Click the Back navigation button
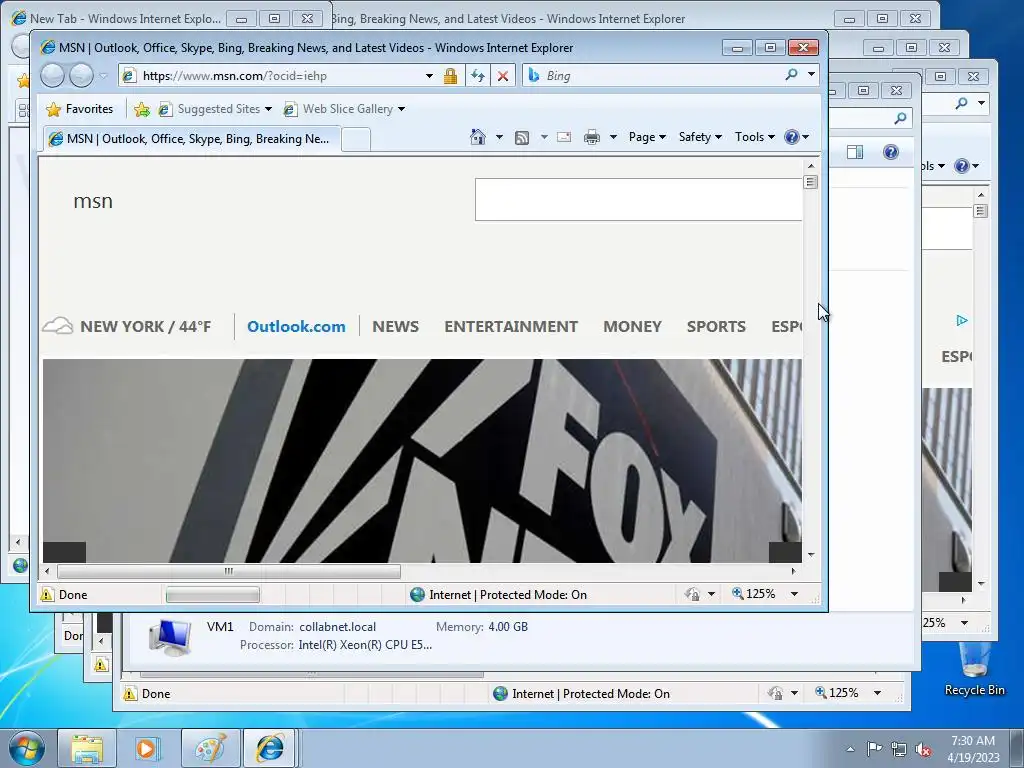This screenshot has height=768, width=1024. (x=52, y=76)
